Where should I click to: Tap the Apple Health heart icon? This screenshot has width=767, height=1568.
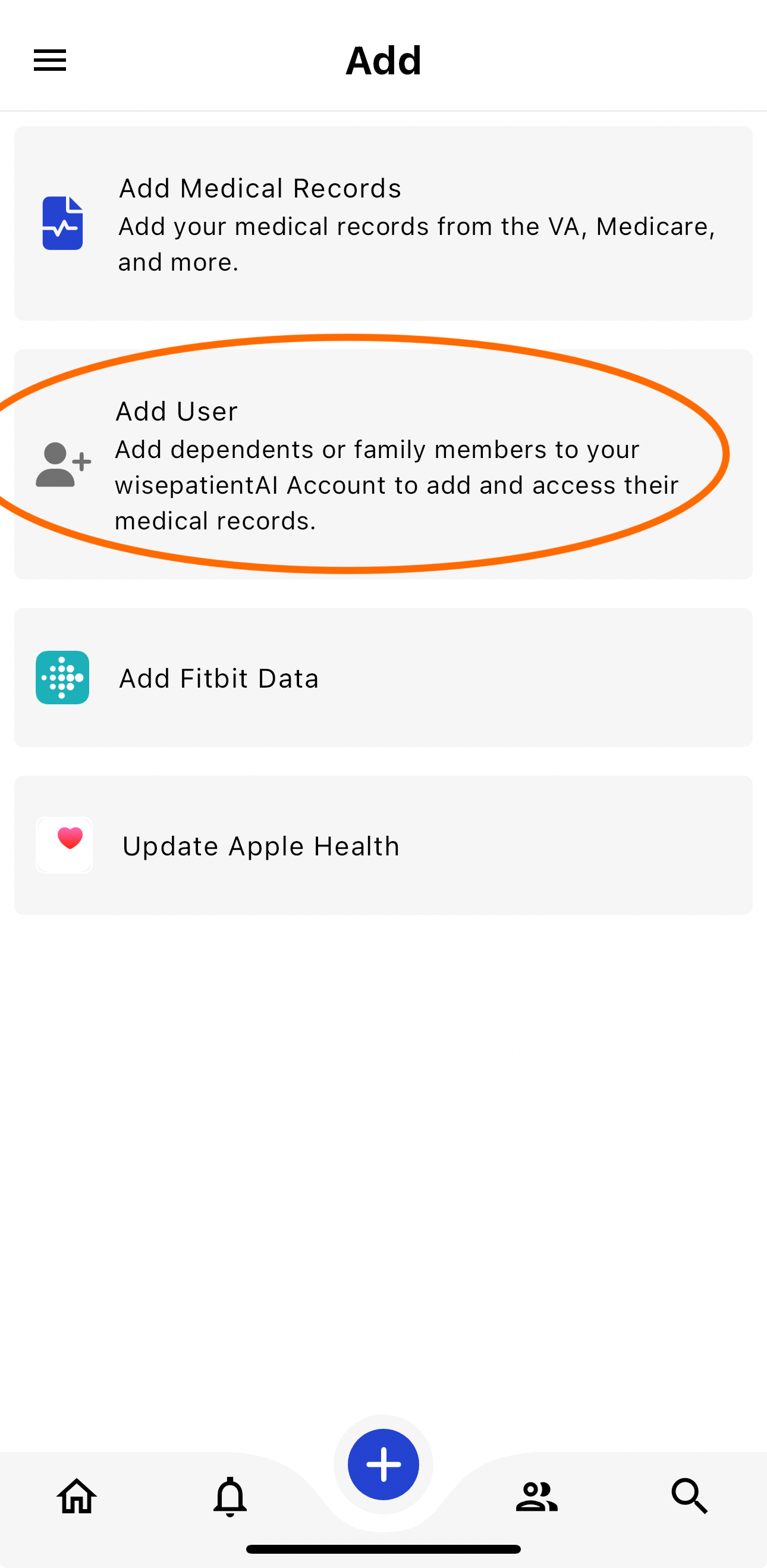[64, 845]
